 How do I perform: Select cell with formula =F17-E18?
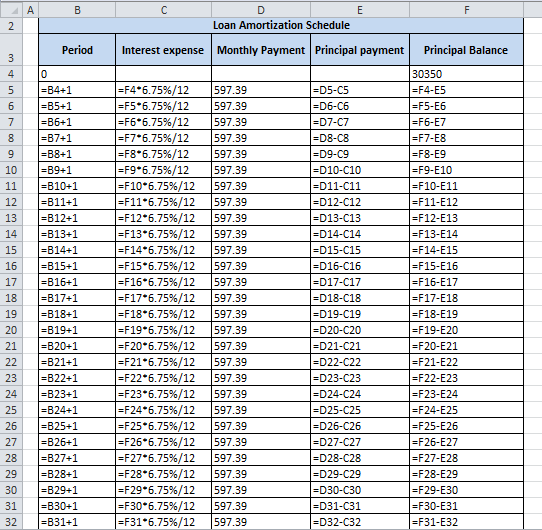coord(466,298)
